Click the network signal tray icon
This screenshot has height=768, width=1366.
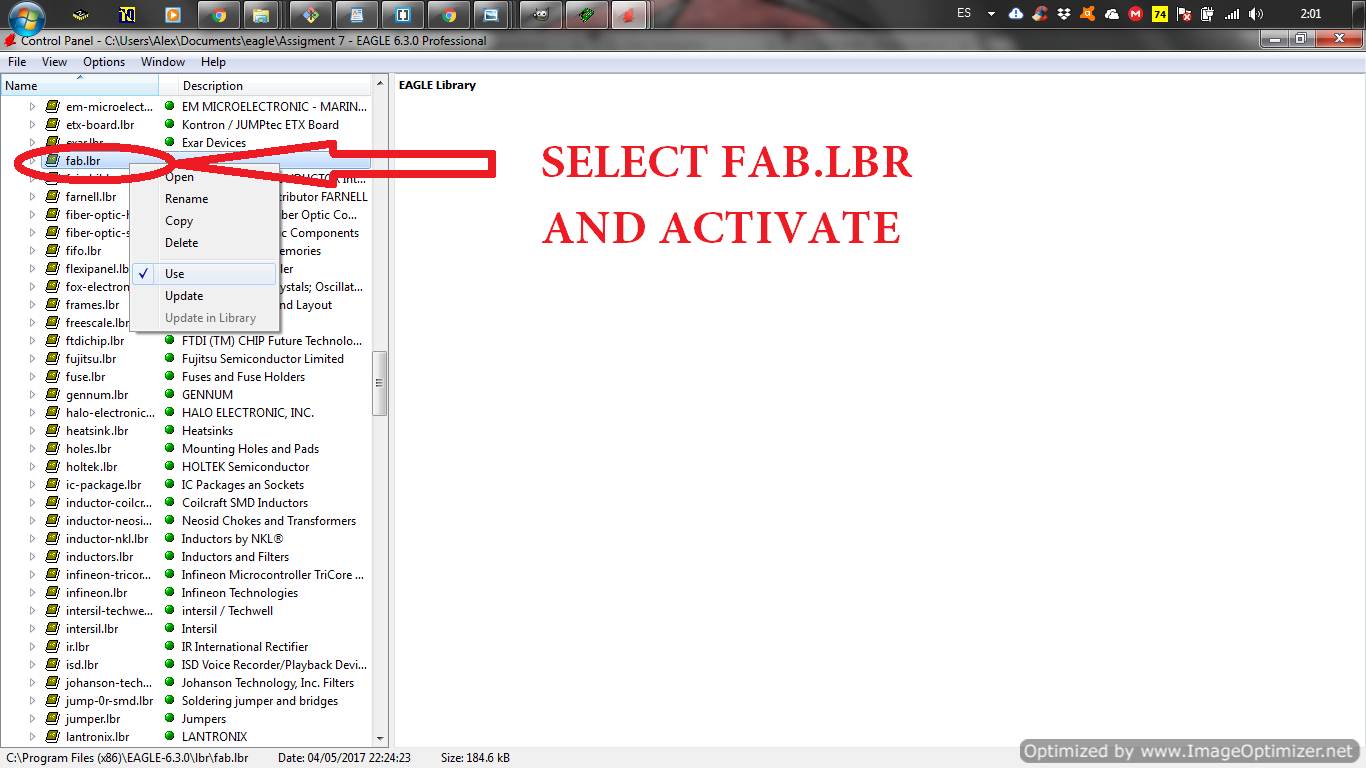click(1232, 14)
